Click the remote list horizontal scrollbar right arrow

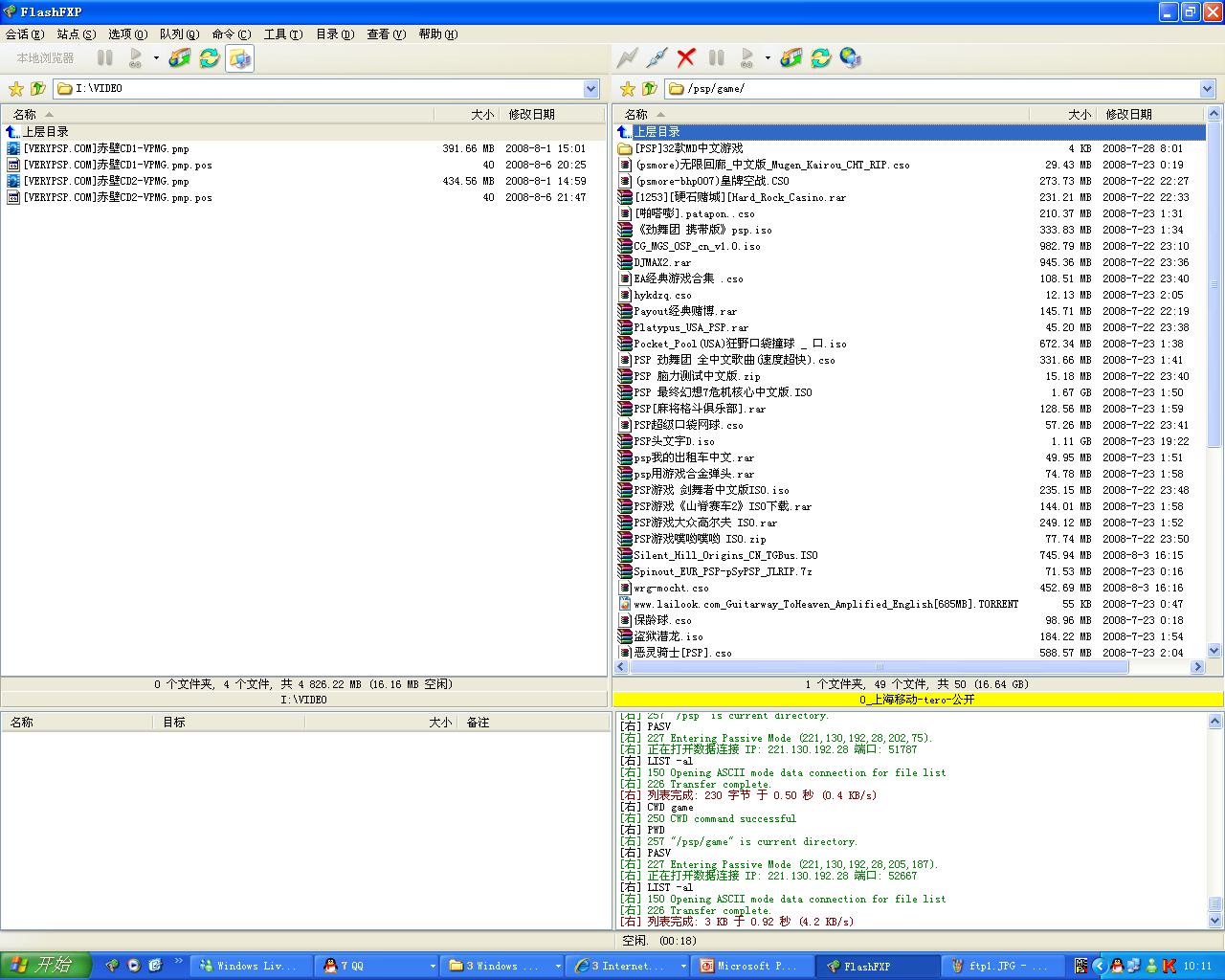1197,667
